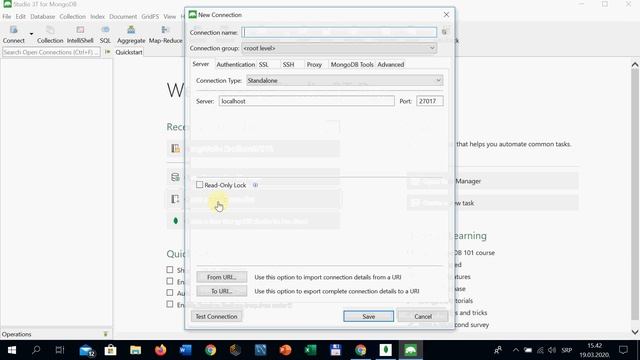Close the New Connection dialog
This screenshot has width=640, height=360.
(x=446, y=14)
